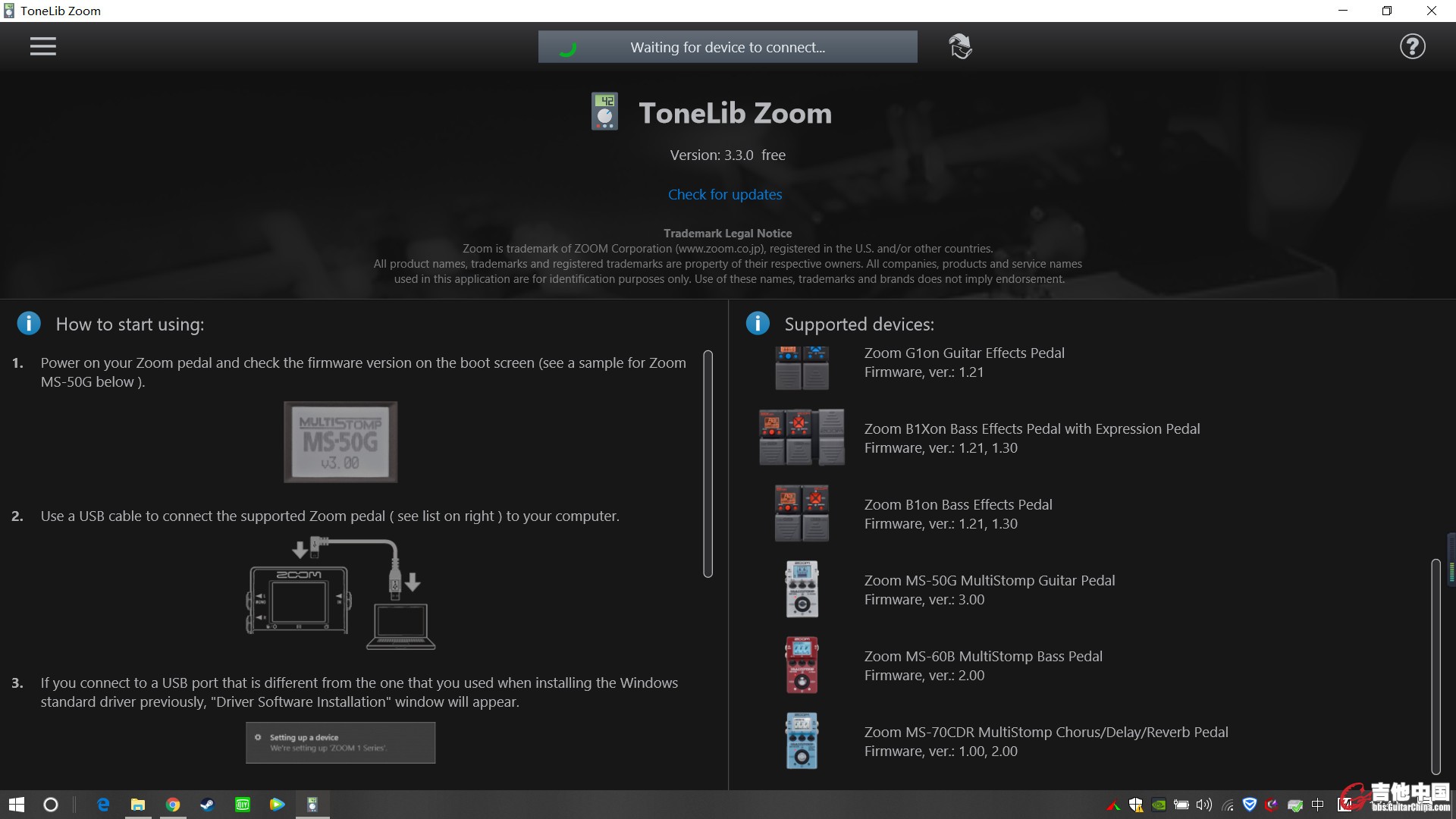Image resolution: width=1456 pixels, height=819 pixels.
Task: Open the hamburger main menu
Action: [x=43, y=46]
